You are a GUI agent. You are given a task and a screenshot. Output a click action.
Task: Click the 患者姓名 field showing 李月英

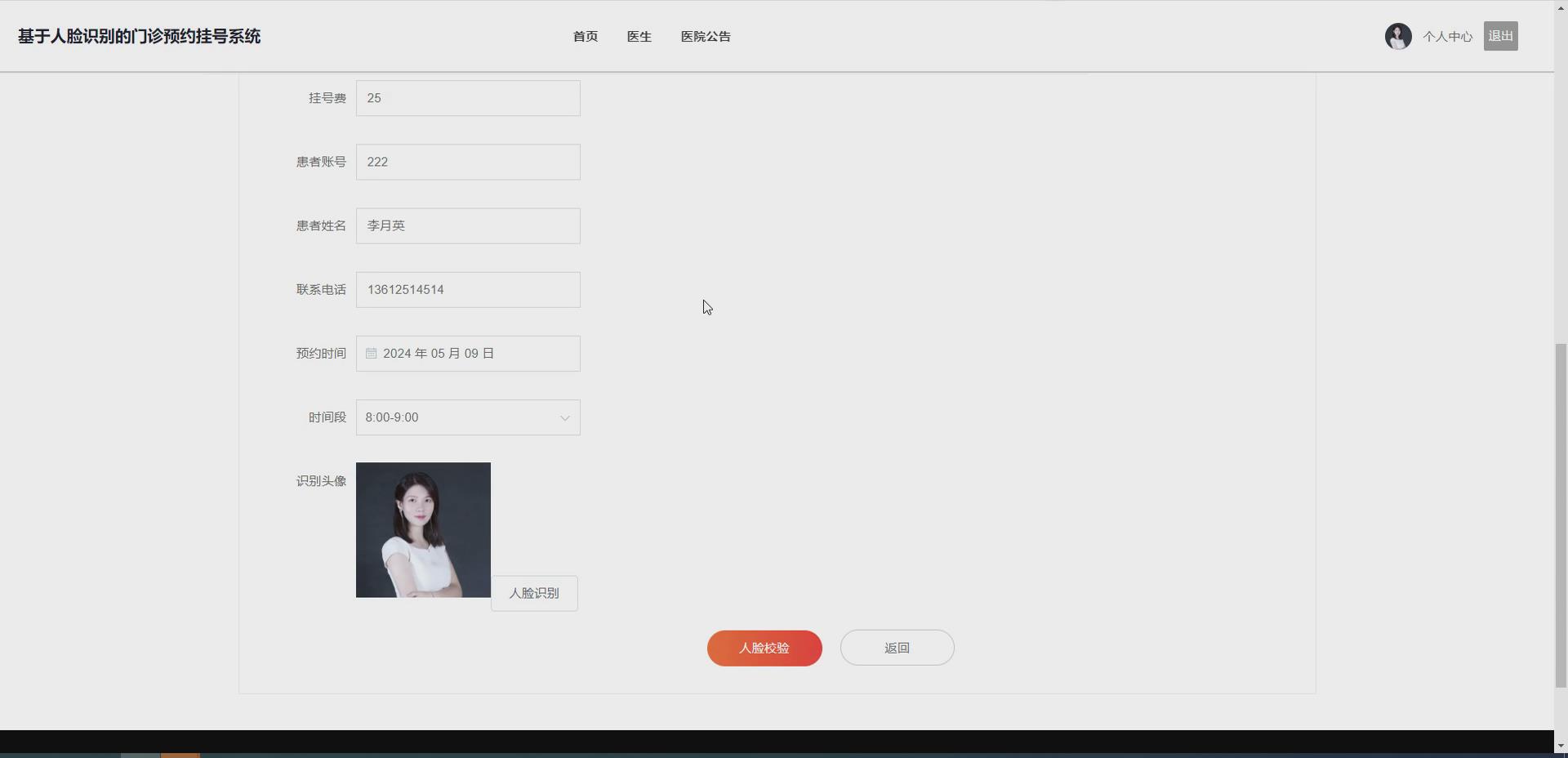(x=468, y=225)
